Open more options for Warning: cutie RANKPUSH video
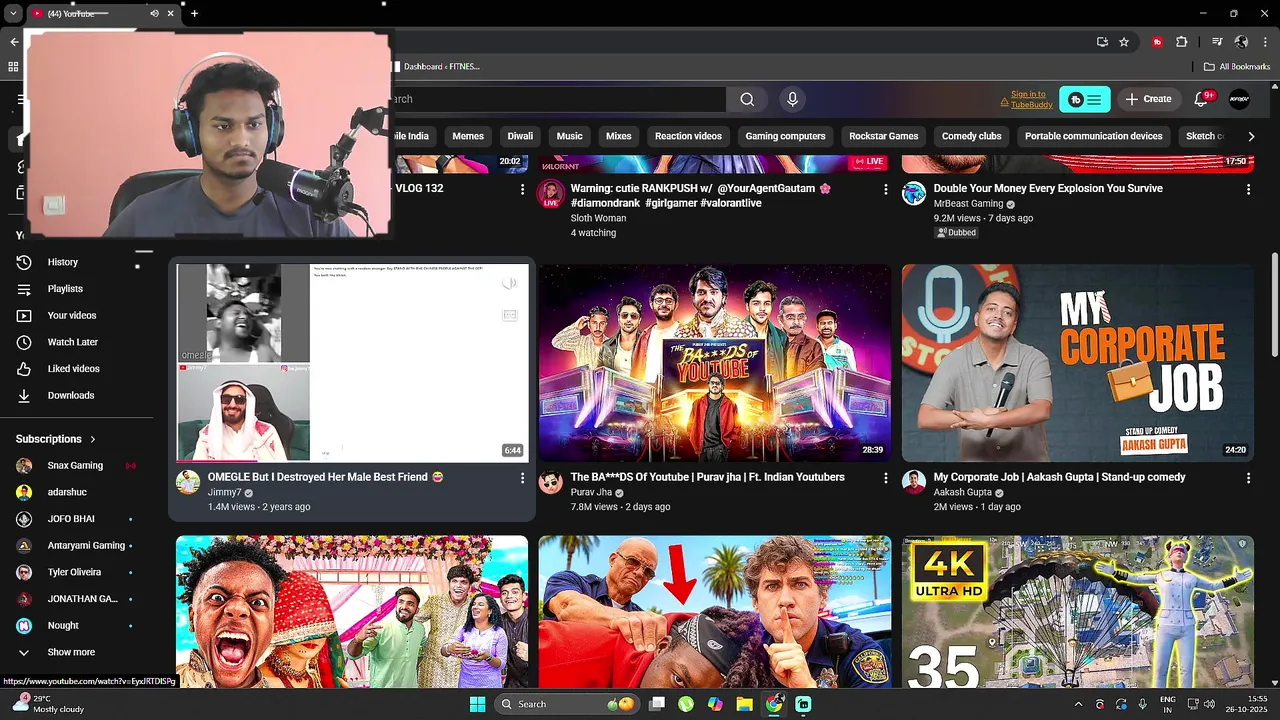This screenshot has height=720, width=1280. [x=885, y=189]
